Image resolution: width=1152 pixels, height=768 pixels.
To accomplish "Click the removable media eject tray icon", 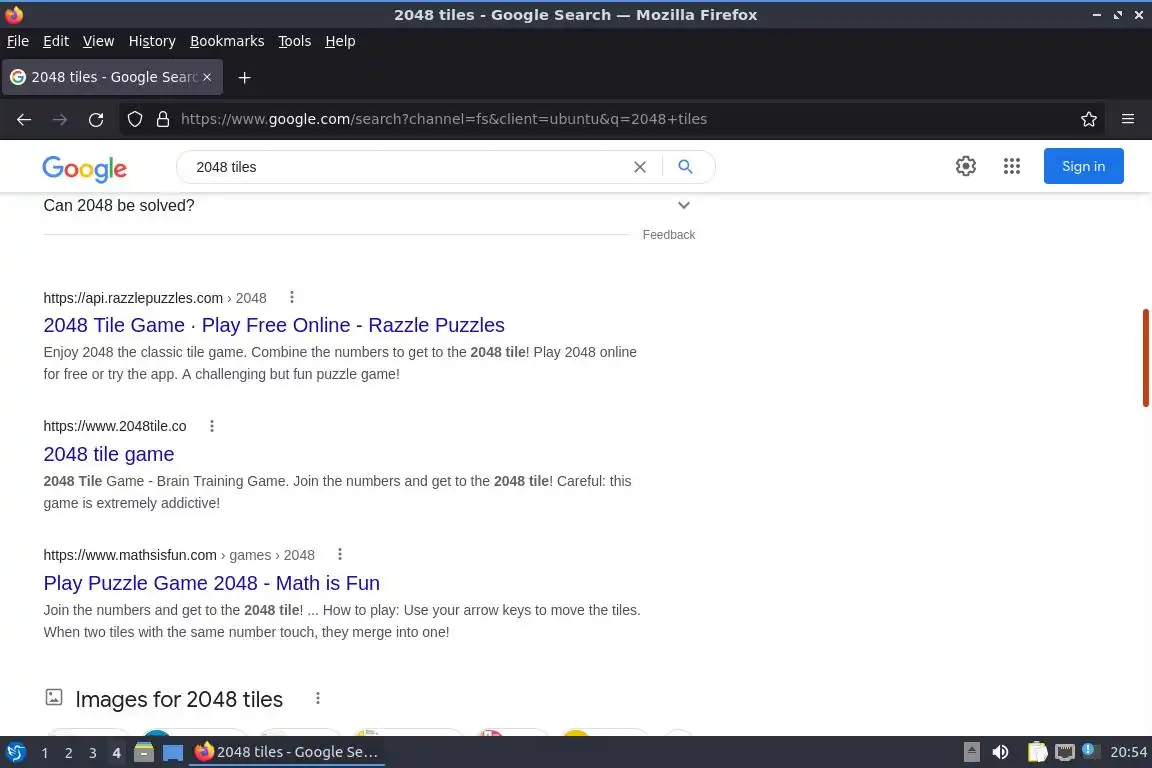I will (971, 752).
